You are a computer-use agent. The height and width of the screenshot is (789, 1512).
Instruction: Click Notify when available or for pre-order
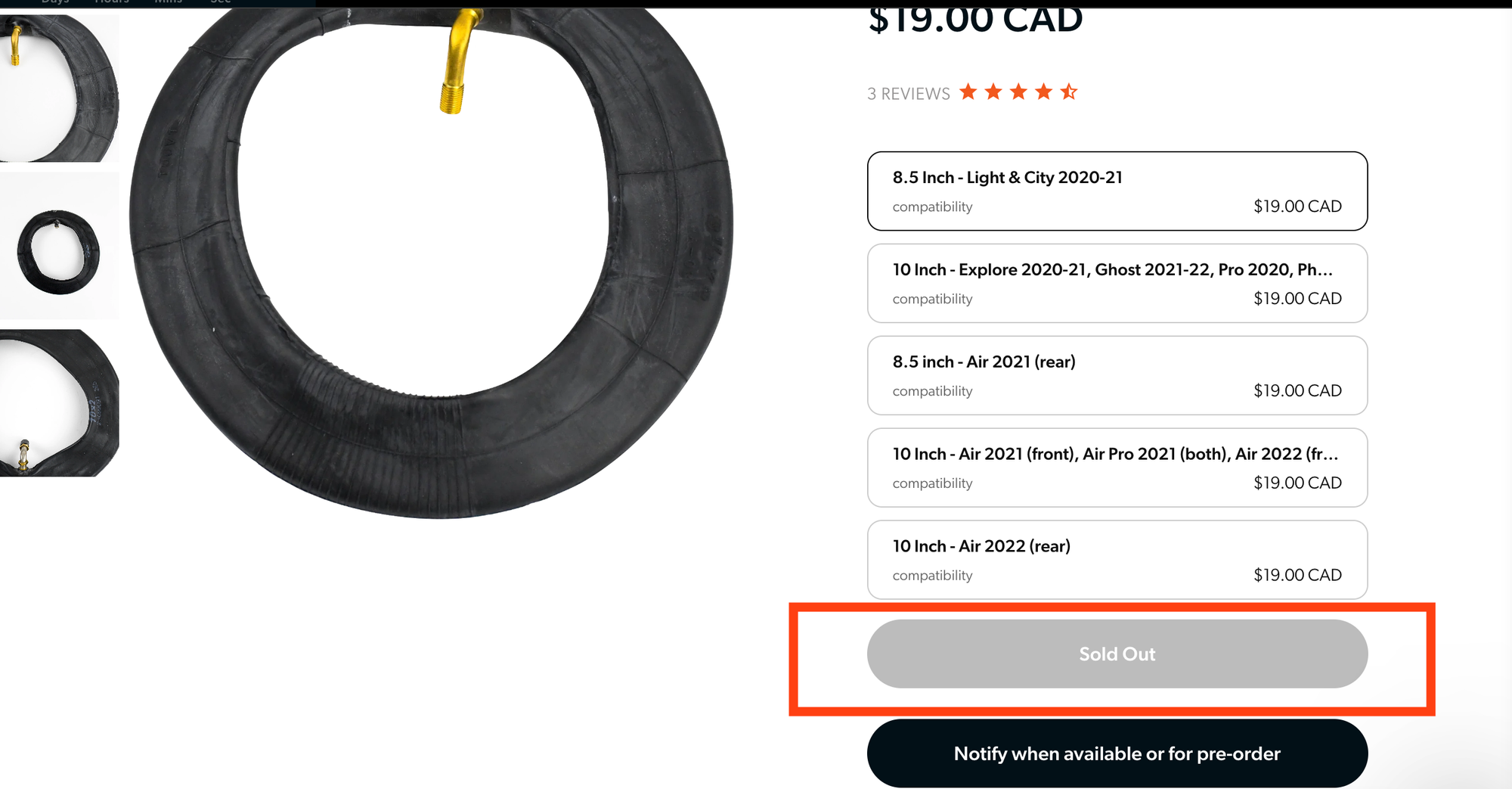[1117, 753]
